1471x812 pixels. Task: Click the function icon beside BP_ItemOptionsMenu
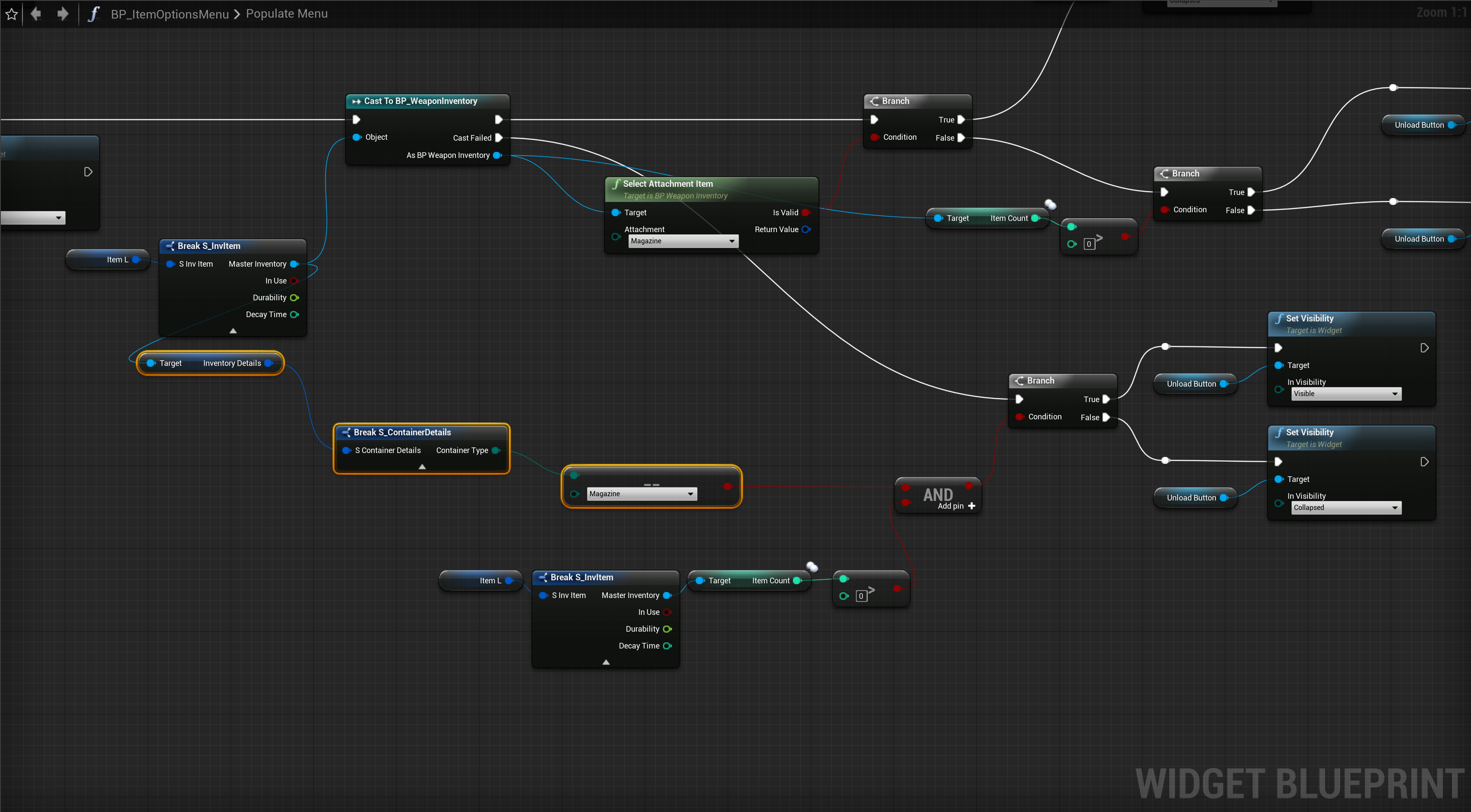click(94, 14)
